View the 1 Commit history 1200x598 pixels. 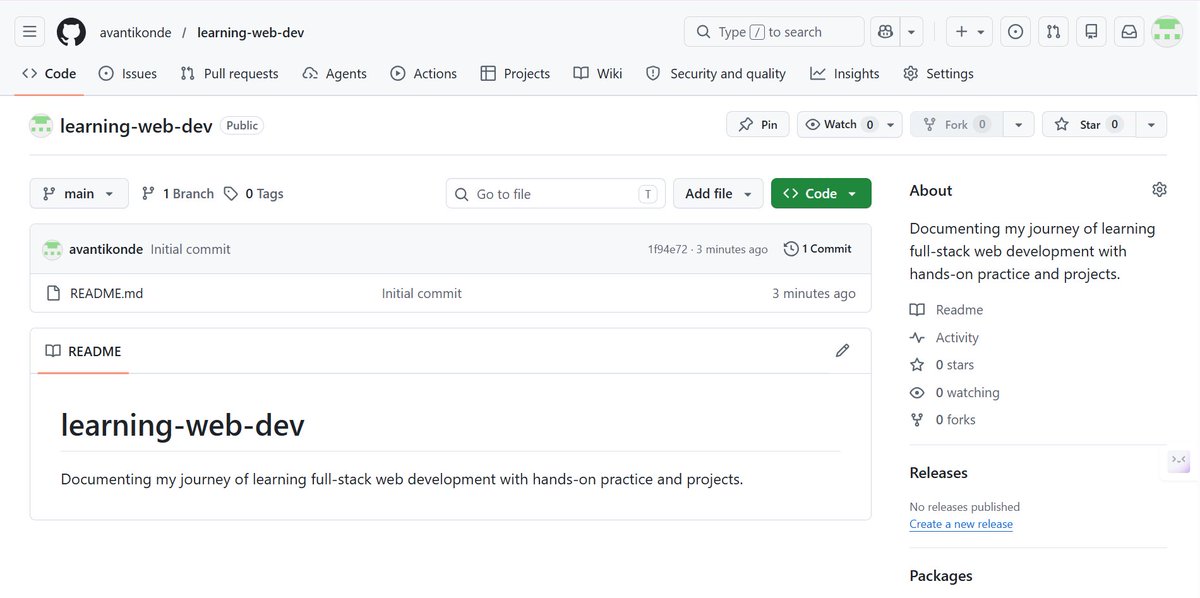(818, 249)
